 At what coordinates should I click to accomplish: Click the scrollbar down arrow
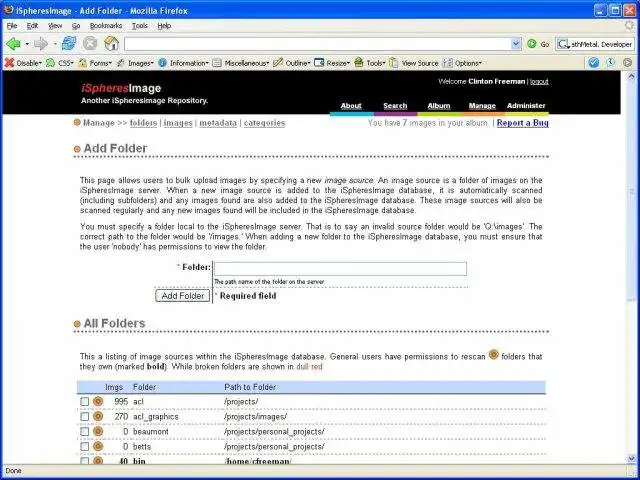coord(631,460)
